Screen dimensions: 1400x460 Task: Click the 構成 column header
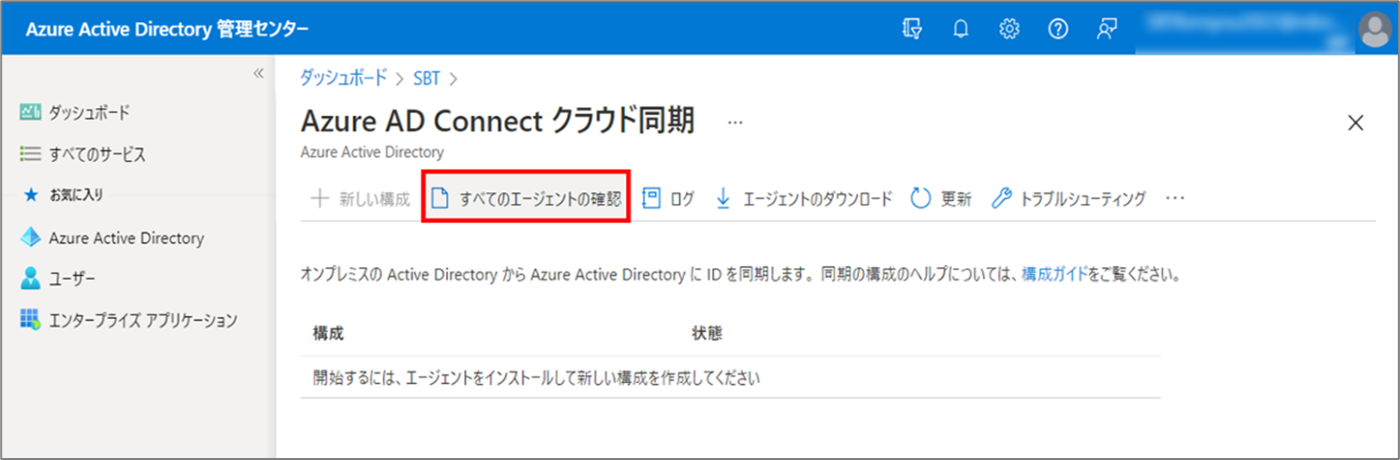[328, 332]
